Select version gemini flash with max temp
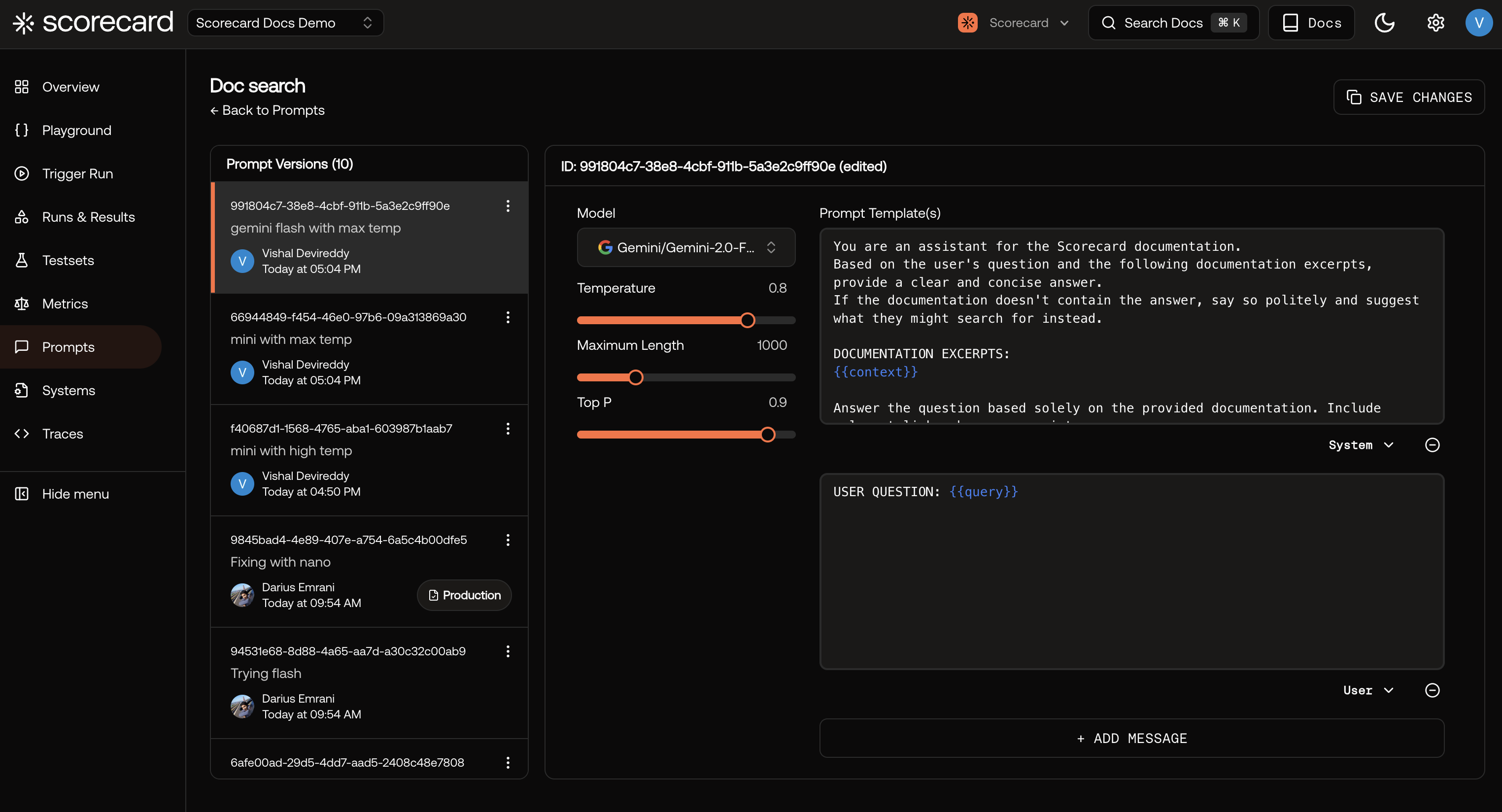1502x812 pixels. (370, 237)
